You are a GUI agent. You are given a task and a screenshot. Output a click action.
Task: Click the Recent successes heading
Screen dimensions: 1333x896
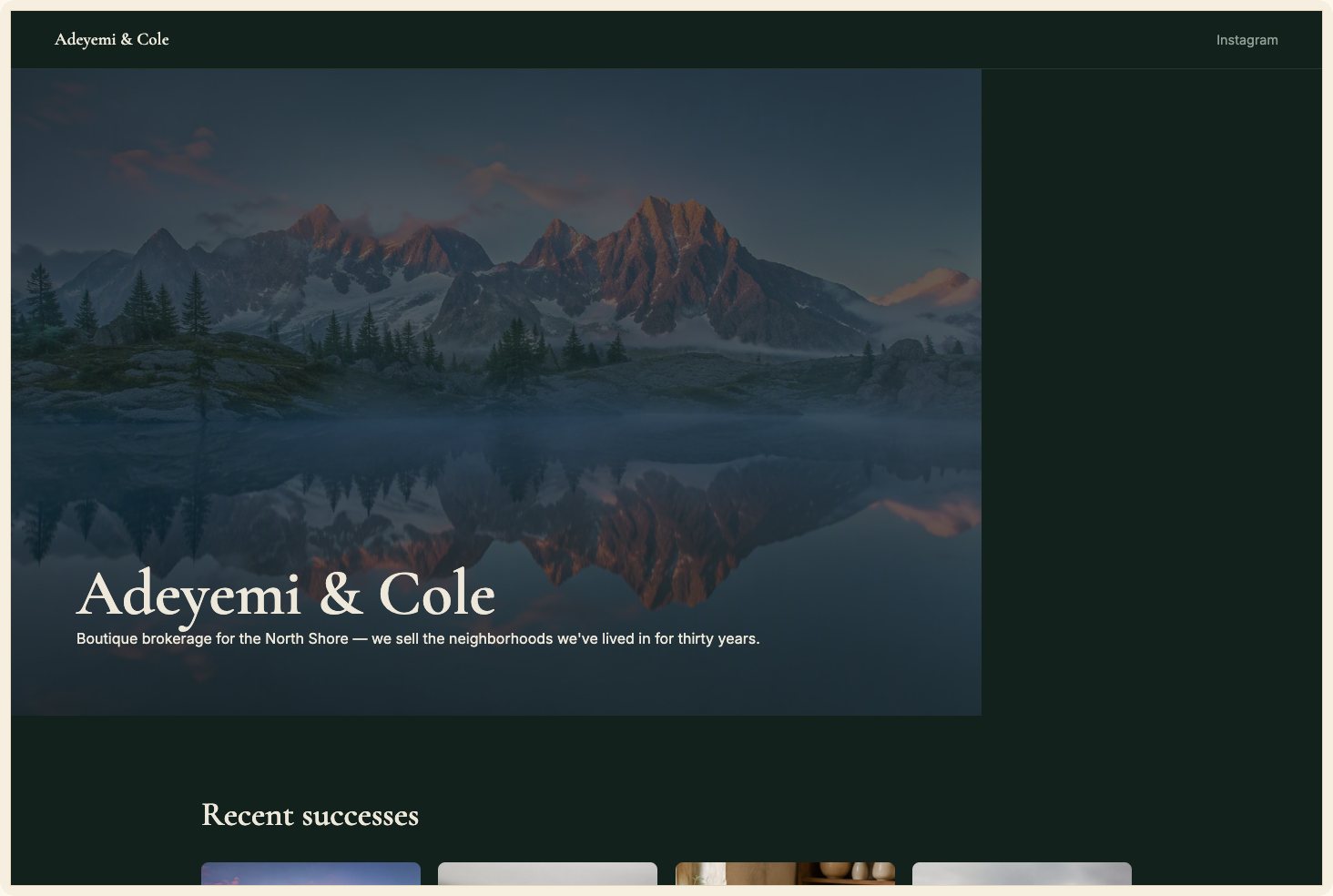[x=310, y=815]
